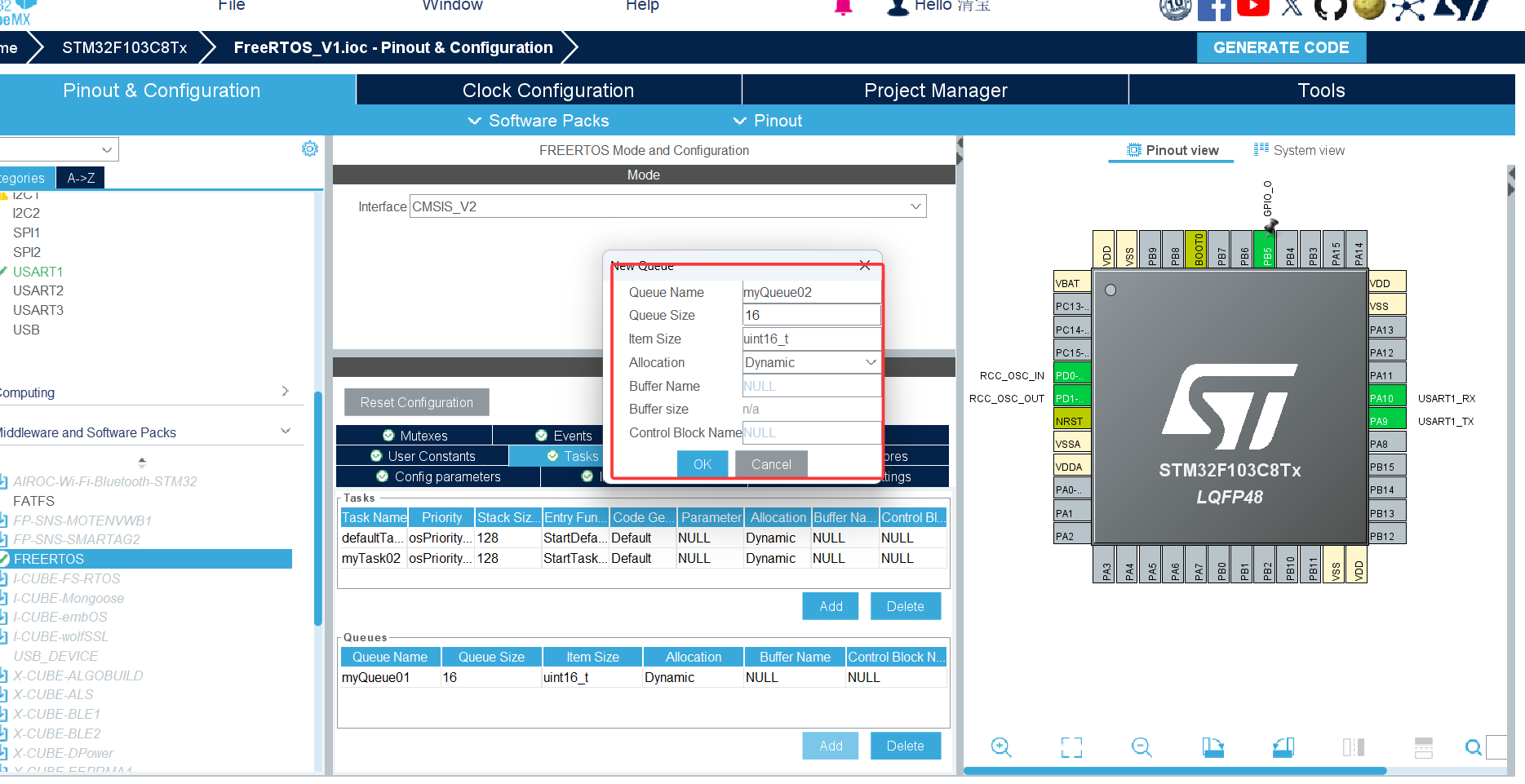1525x784 pixels.
Task: Switch to A->Z sorting tab
Action: click(x=81, y=178)
